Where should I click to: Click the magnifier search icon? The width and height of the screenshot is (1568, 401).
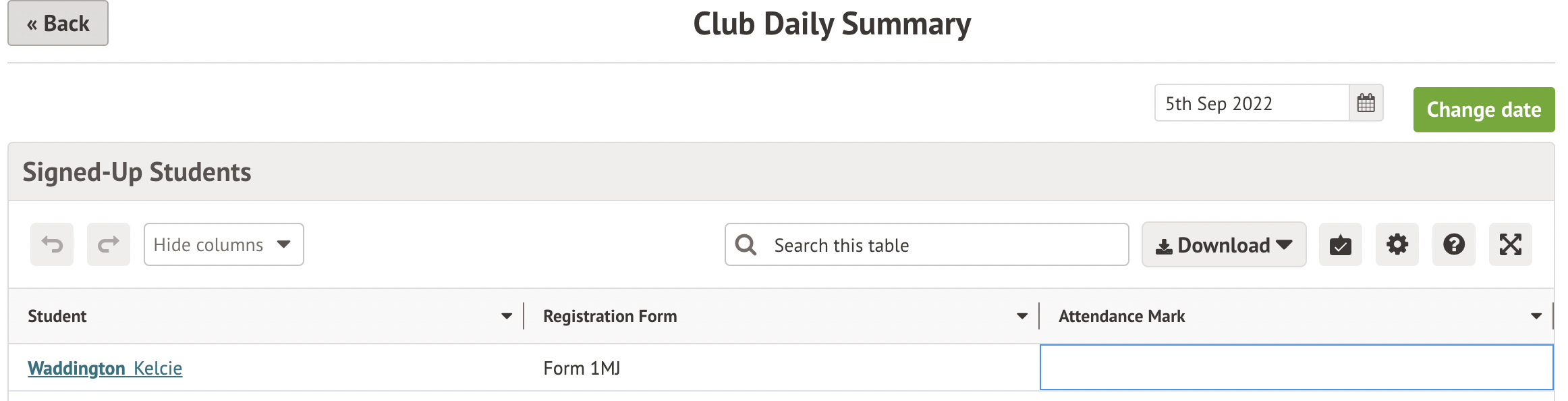746,244
